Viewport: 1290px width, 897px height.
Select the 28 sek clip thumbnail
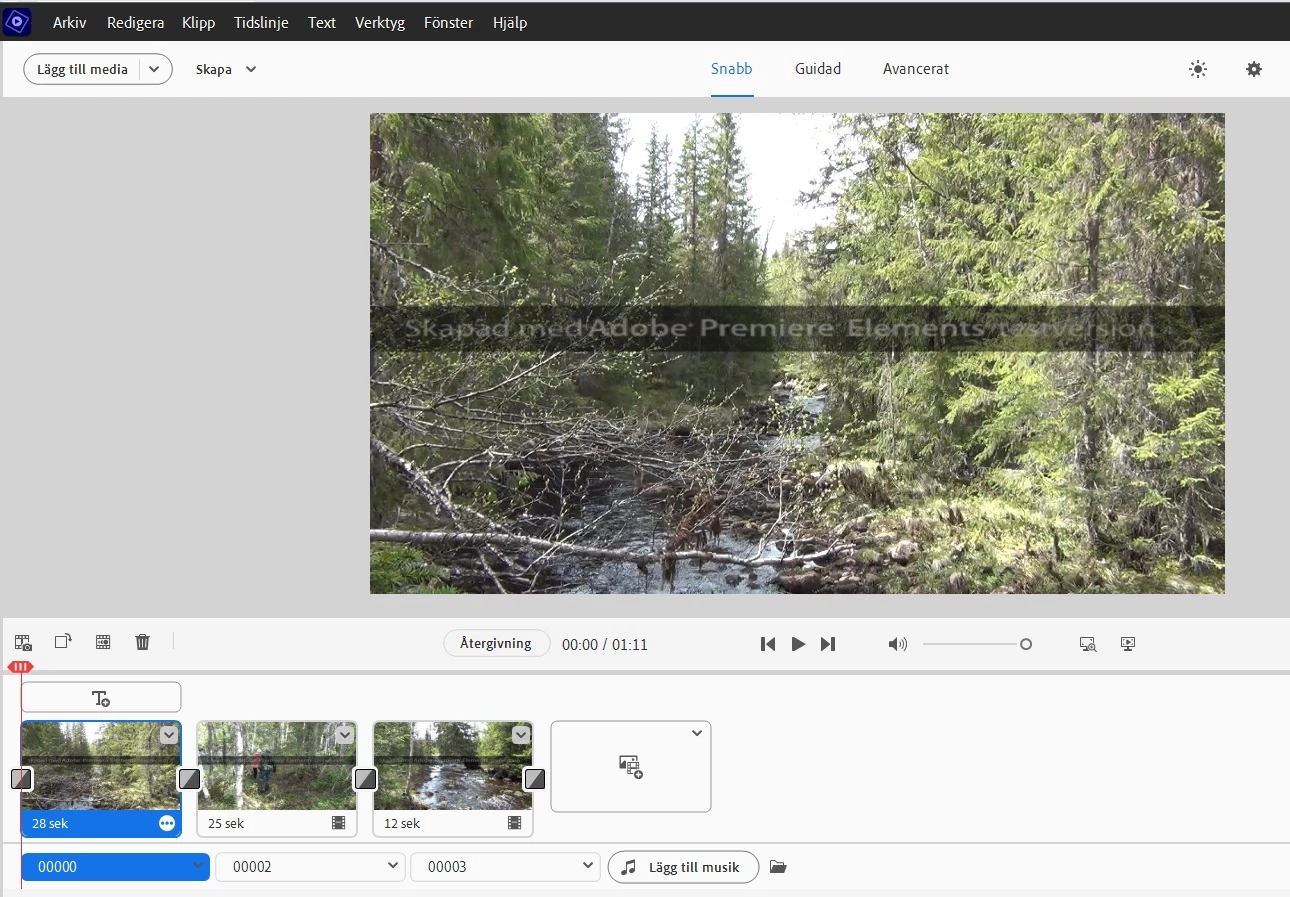coord(101,766)
